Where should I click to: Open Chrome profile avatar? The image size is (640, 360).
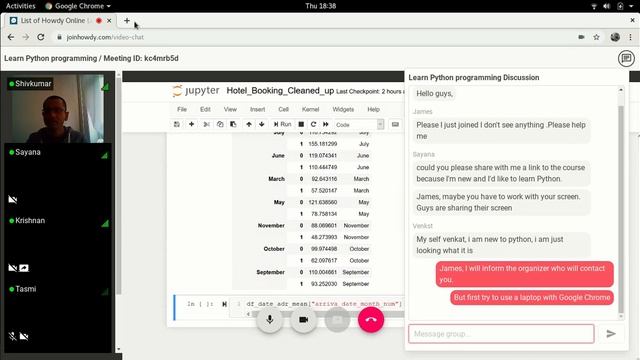[x=615, y=37]
